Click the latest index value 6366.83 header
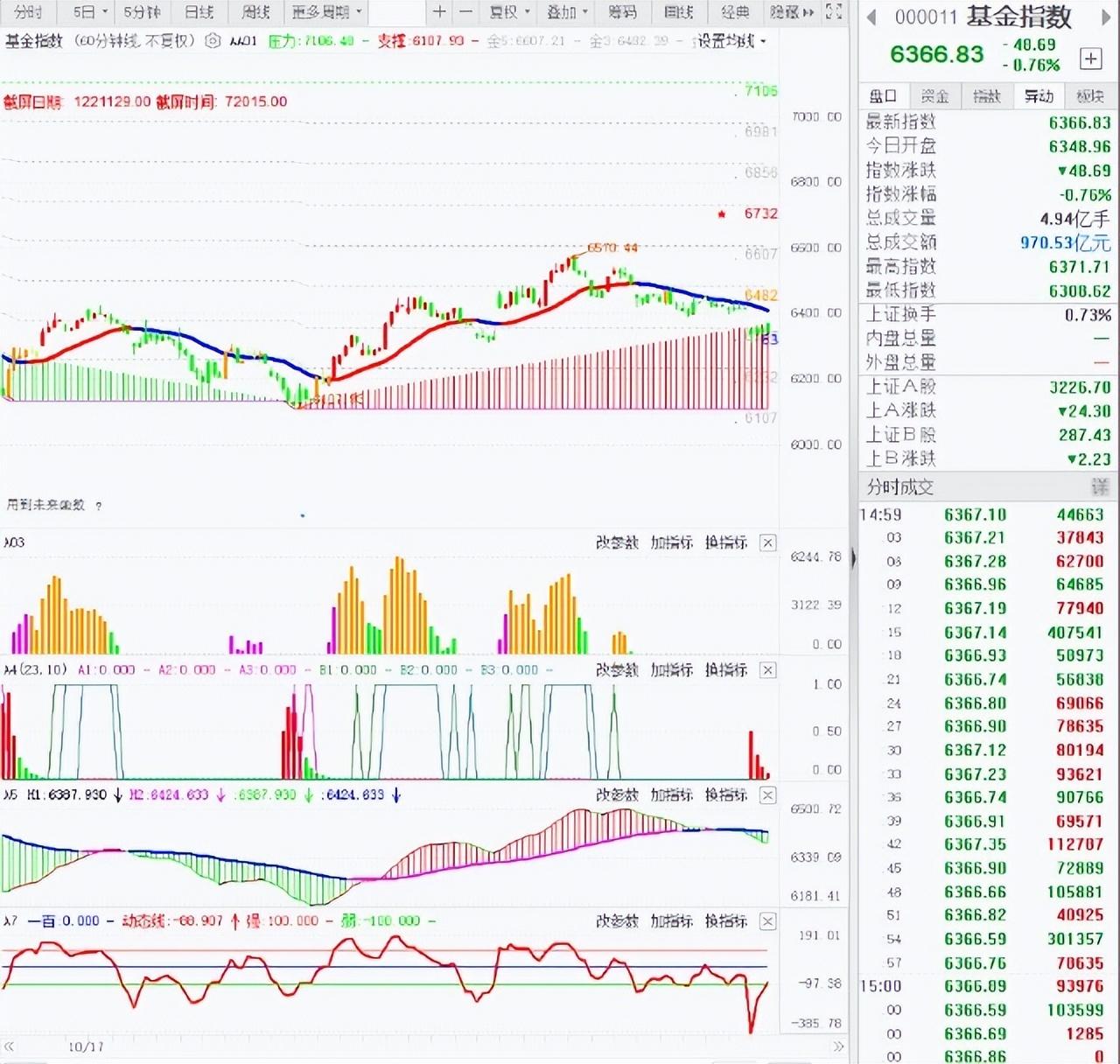The width and height of the screenshot is (1120, 1064). click(x=936, y=54)
